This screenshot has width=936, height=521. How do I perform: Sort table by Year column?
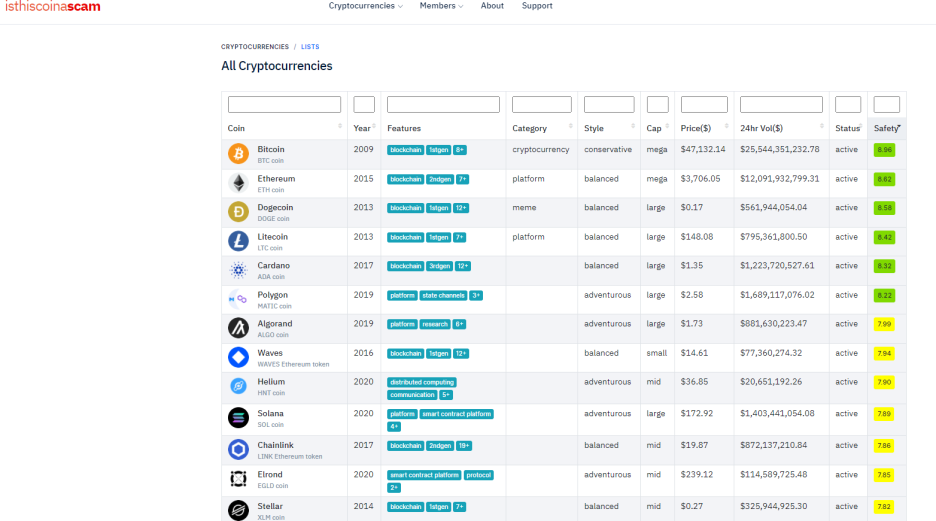[364, 128]
